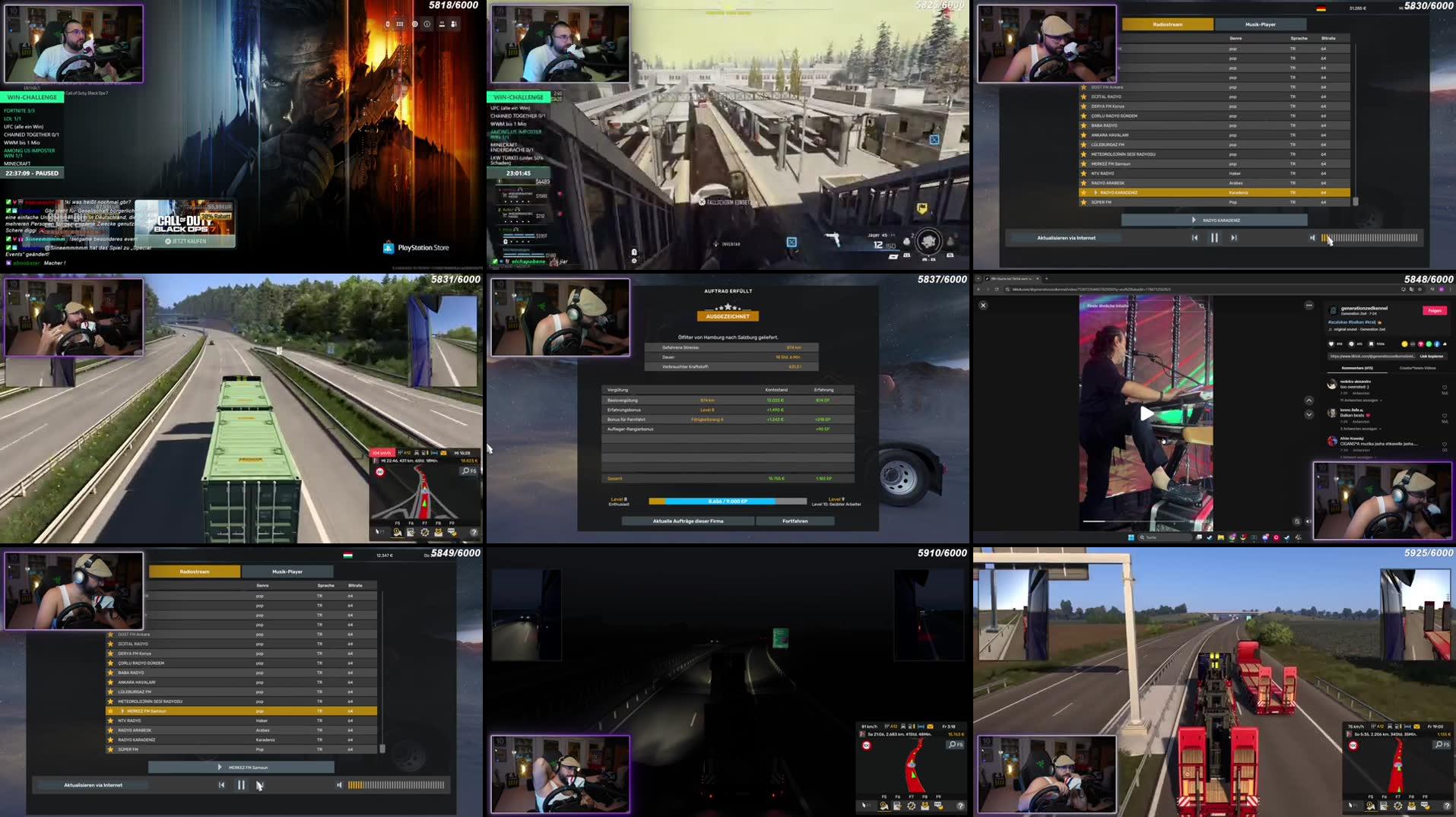Click Aktualisieren via Internet
Image resolution: width=1456 pixels, height=817 pixels.
coord(1066,238)
